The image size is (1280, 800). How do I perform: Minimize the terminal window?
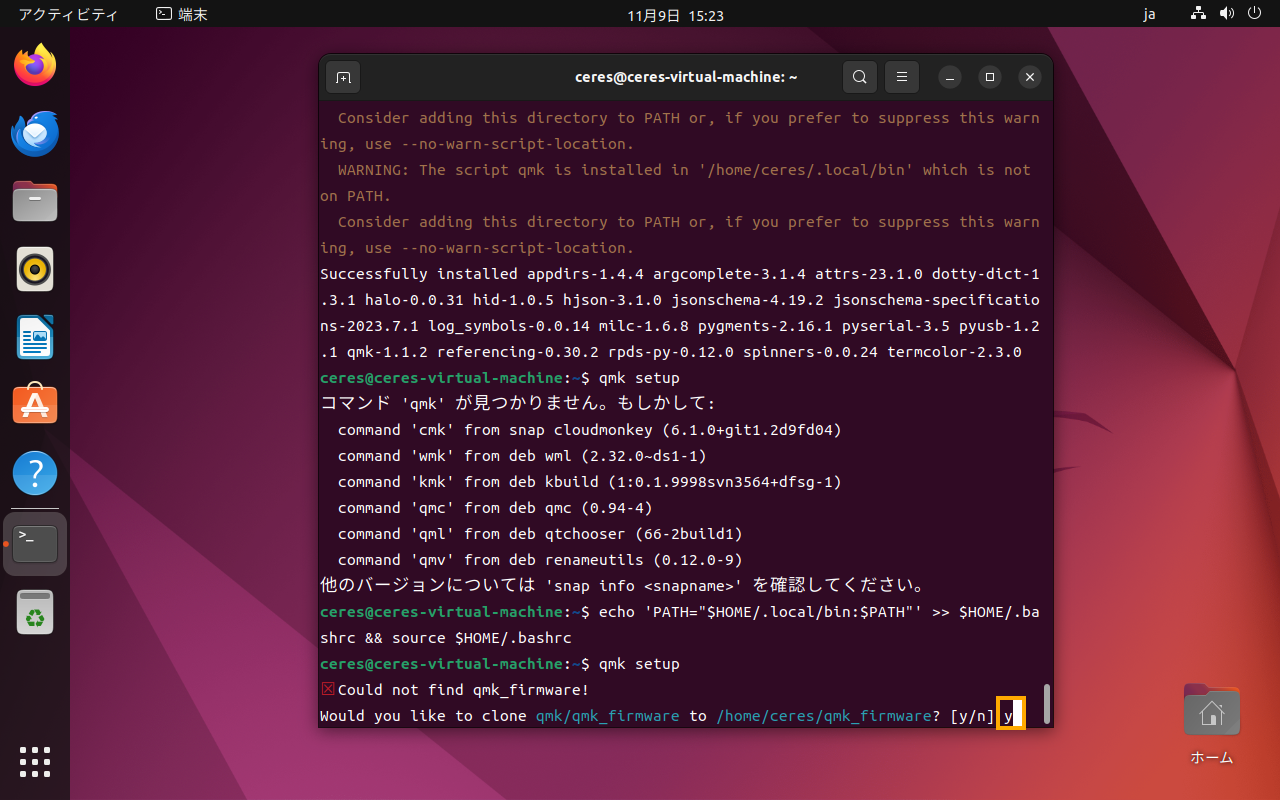coord(951,77)
